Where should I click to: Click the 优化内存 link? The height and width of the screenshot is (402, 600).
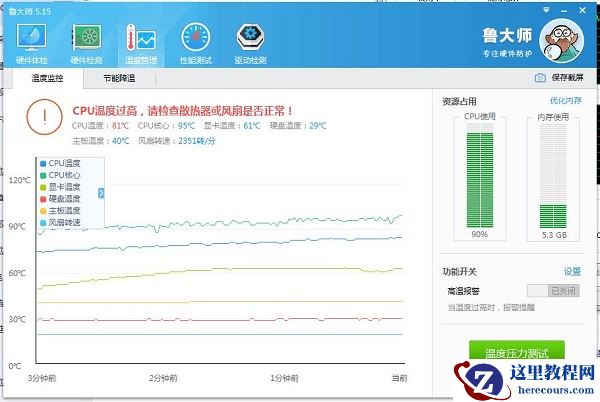(566, 101)
